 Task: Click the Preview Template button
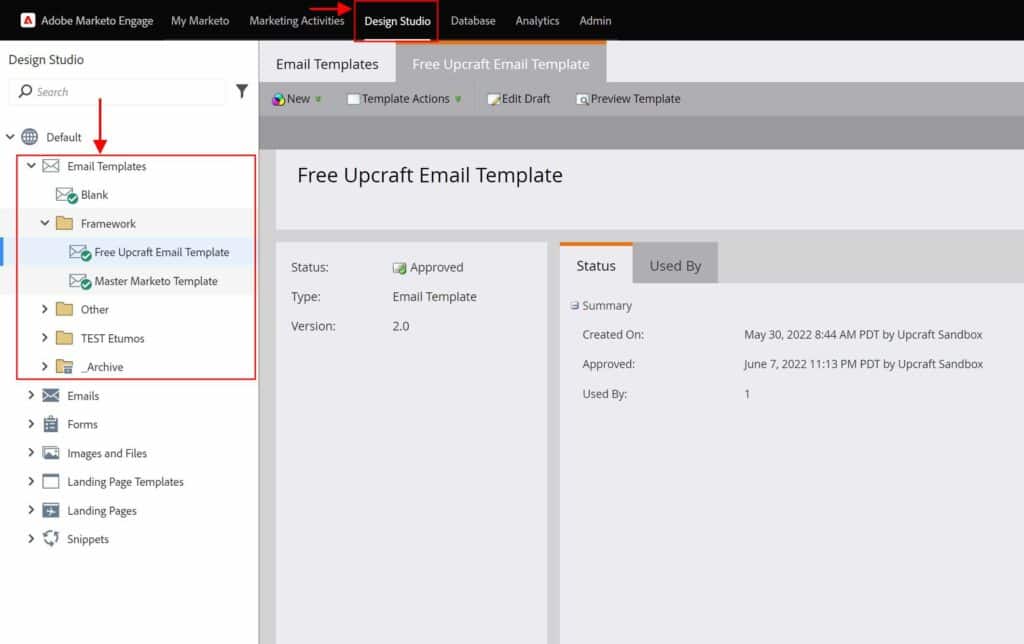(x=628, y=99)
